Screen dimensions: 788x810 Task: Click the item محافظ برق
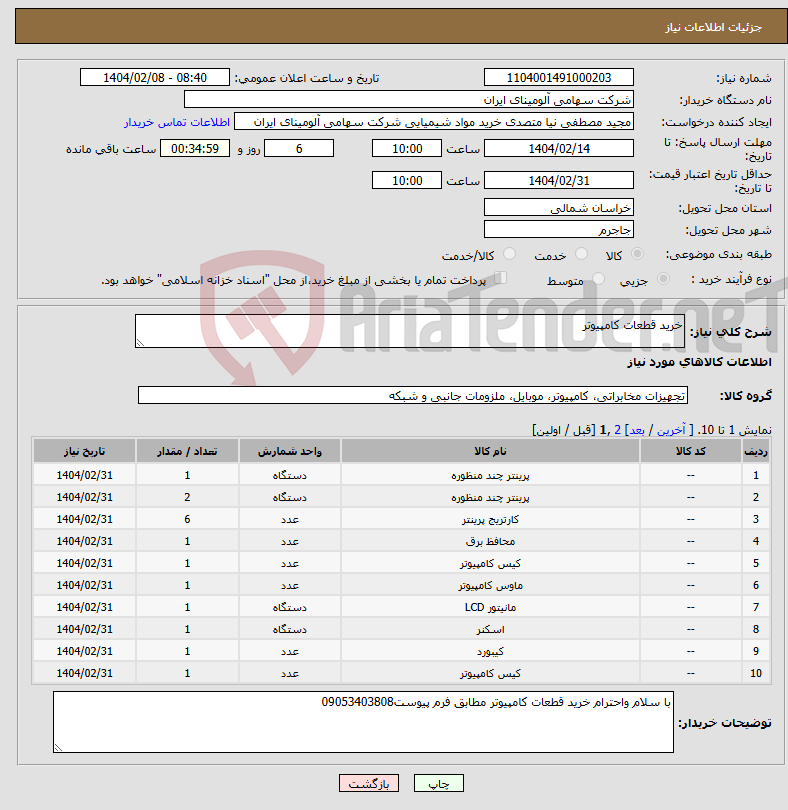(490, 541)
